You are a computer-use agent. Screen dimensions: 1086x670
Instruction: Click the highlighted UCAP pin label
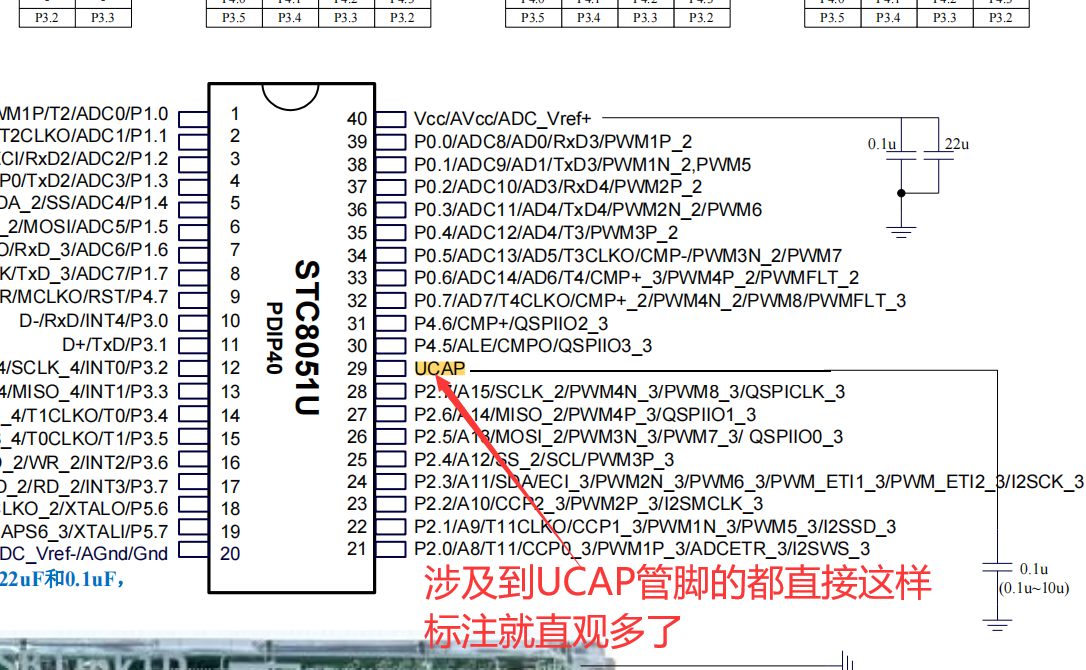[x=440, y=369]
